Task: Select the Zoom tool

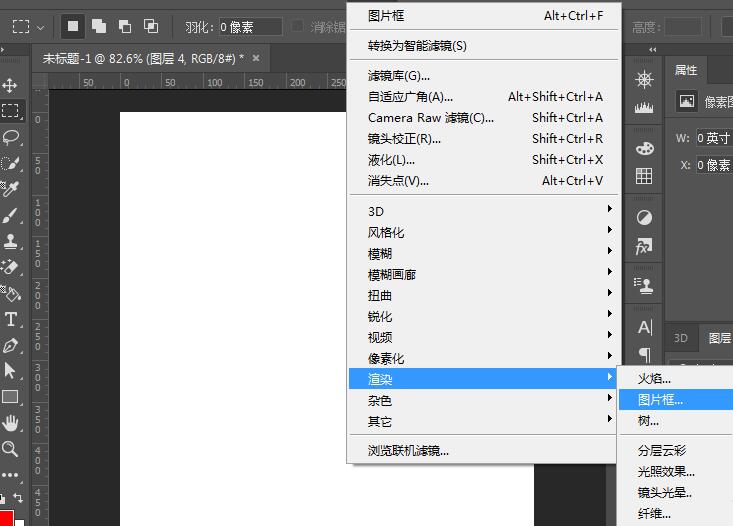Action: point(11,449)
